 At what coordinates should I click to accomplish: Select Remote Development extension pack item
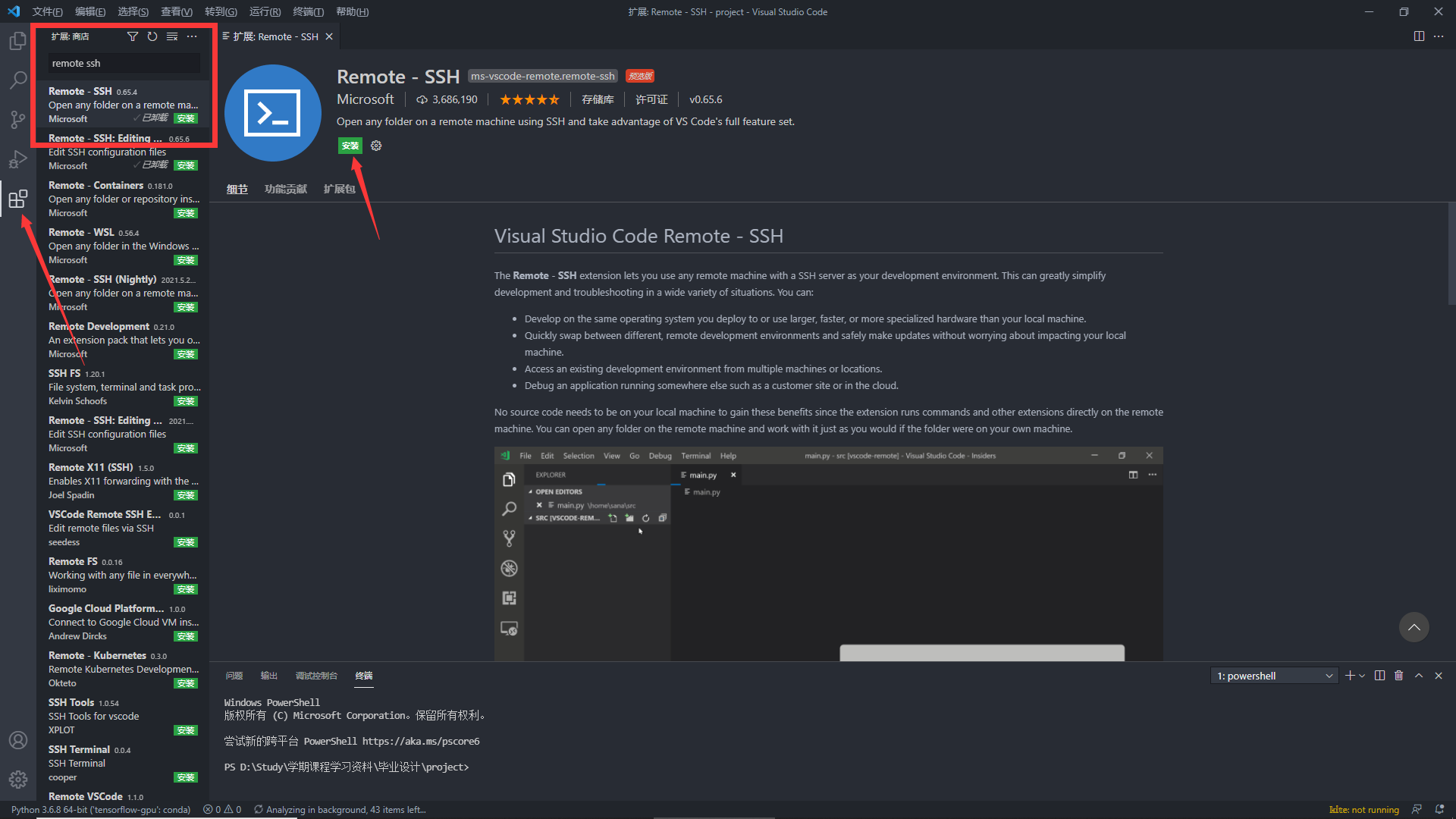[123, 340]
